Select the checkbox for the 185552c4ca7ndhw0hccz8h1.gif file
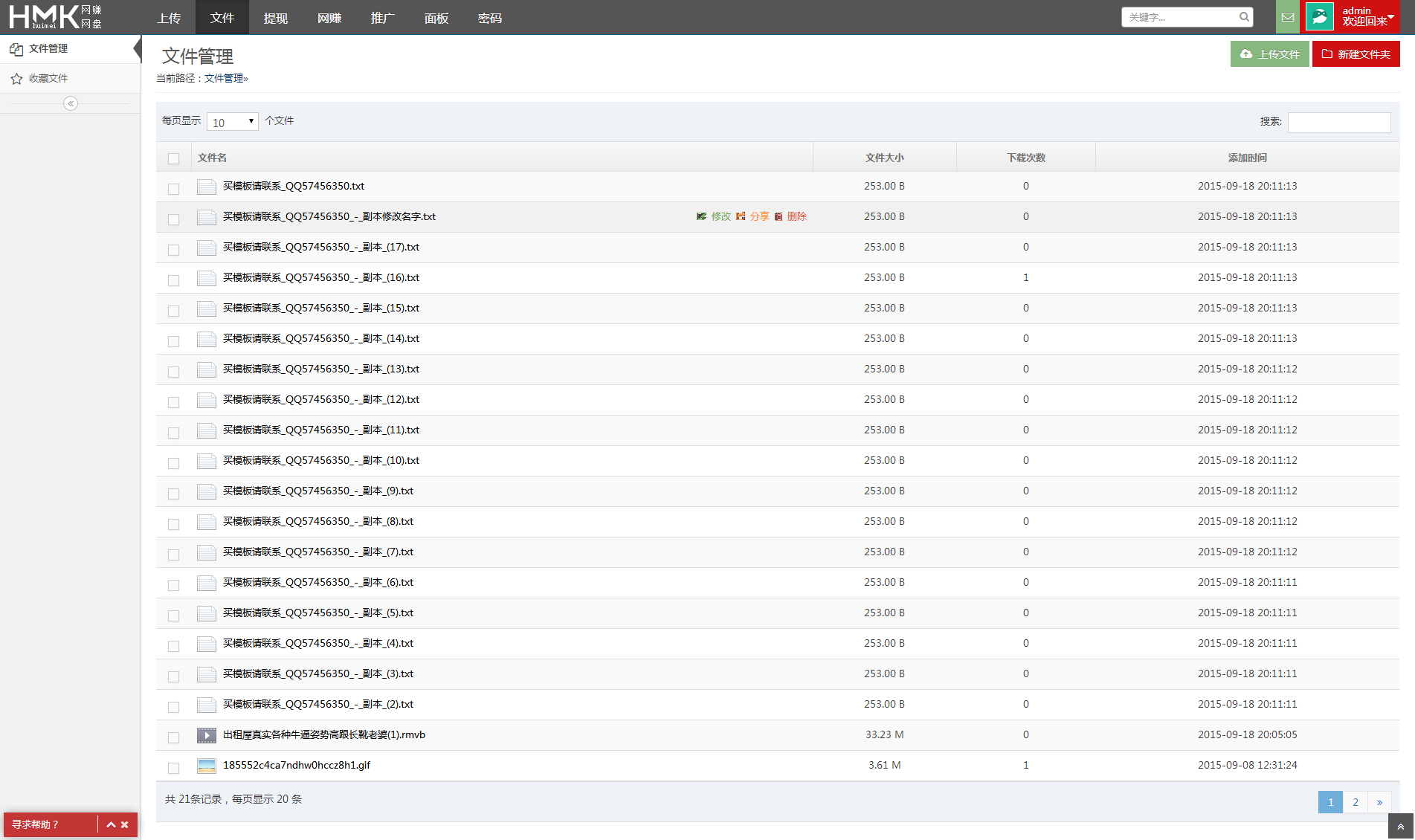 coord(173,768)
